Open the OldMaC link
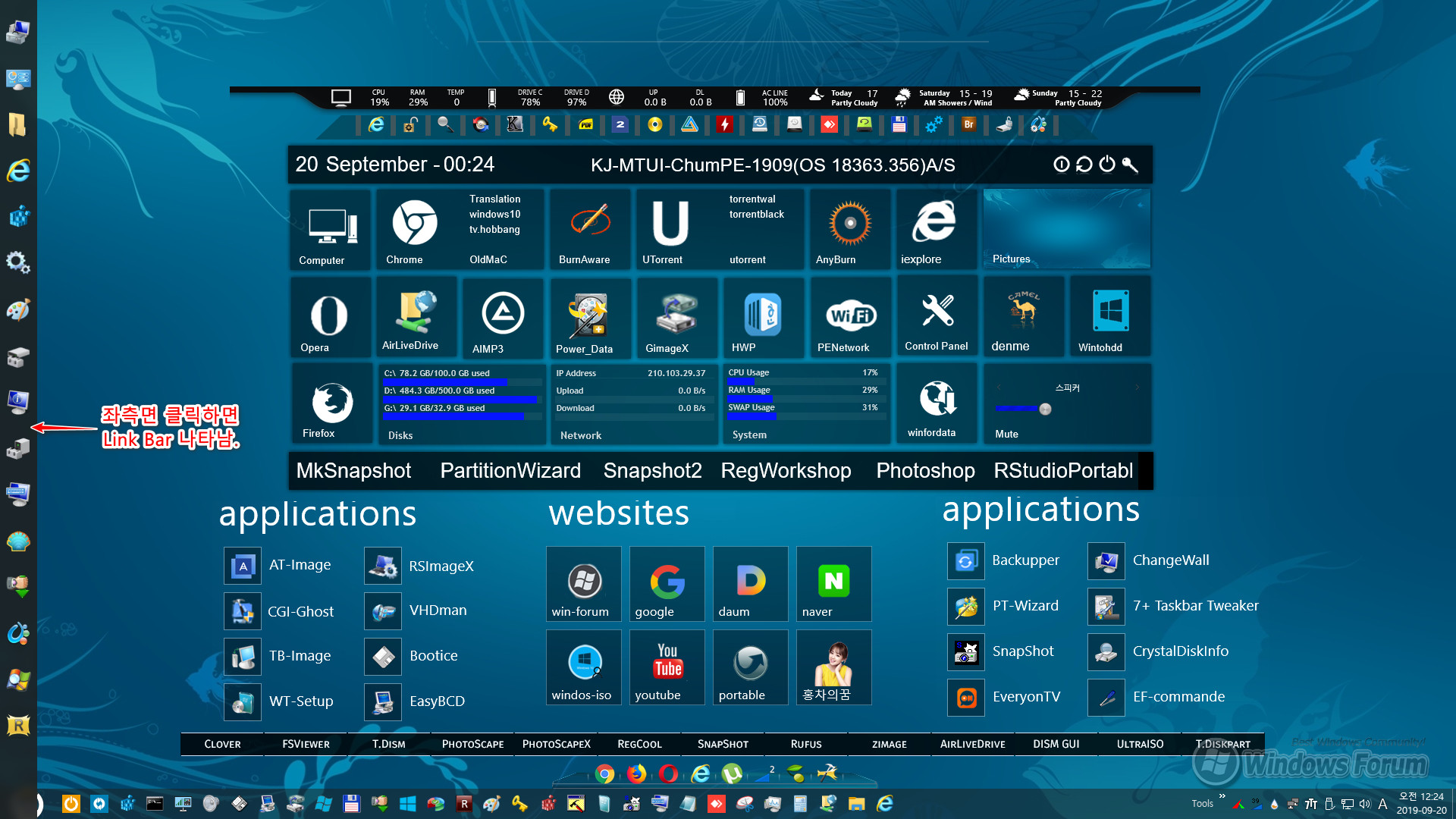1456x819 pixels. point(488,259)
